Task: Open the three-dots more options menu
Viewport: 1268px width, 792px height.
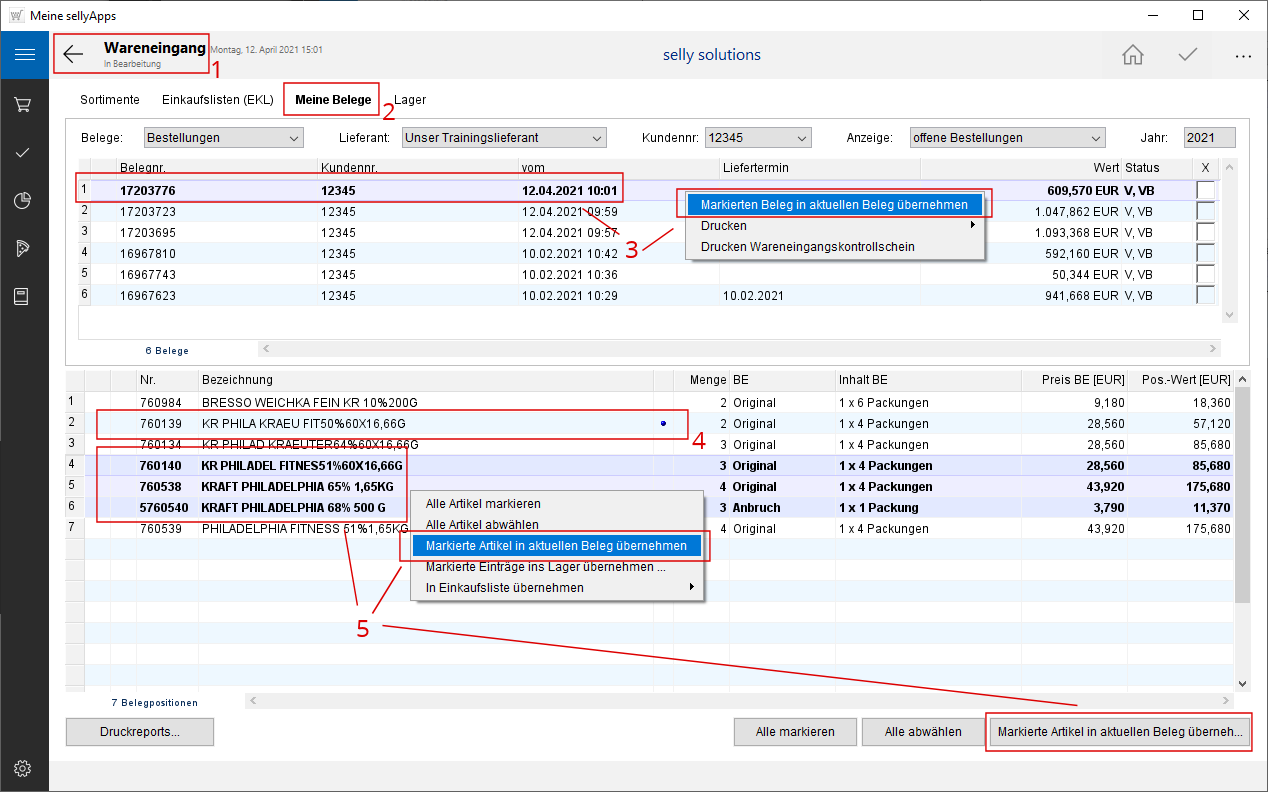Action: click(1243, 56)
